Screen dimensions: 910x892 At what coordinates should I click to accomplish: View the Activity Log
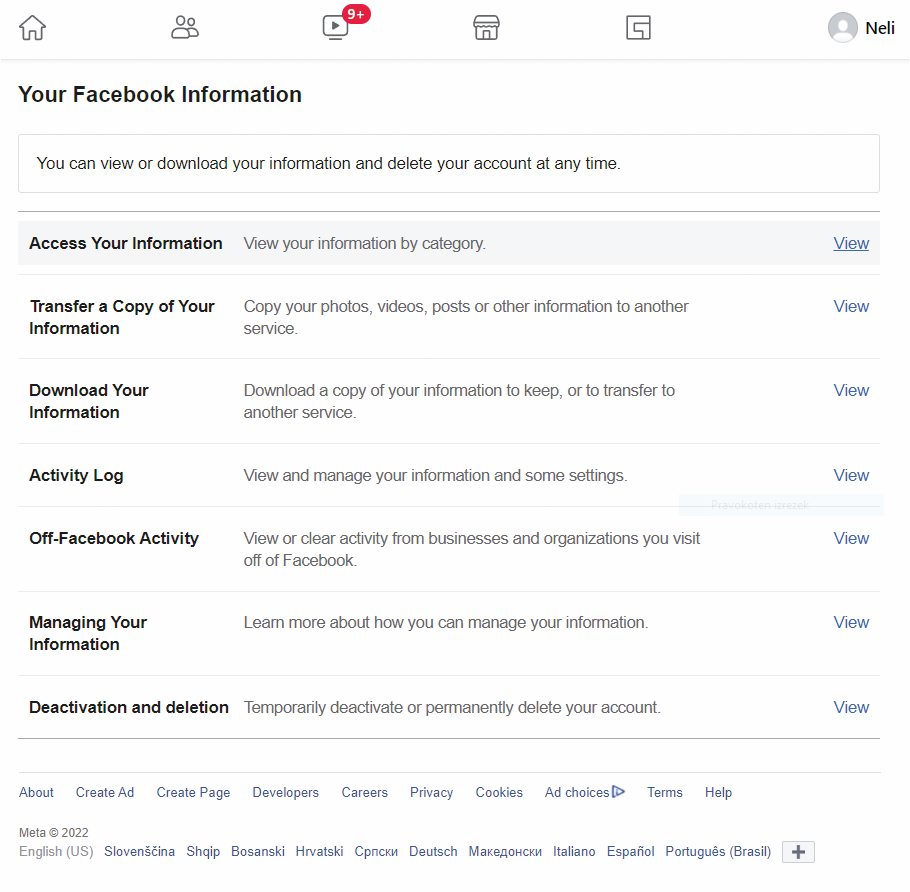coord(851,475)
